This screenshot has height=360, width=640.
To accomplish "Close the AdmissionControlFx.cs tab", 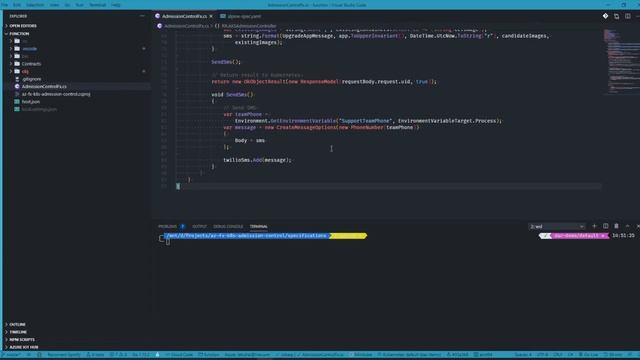I will tap(211, 16).
